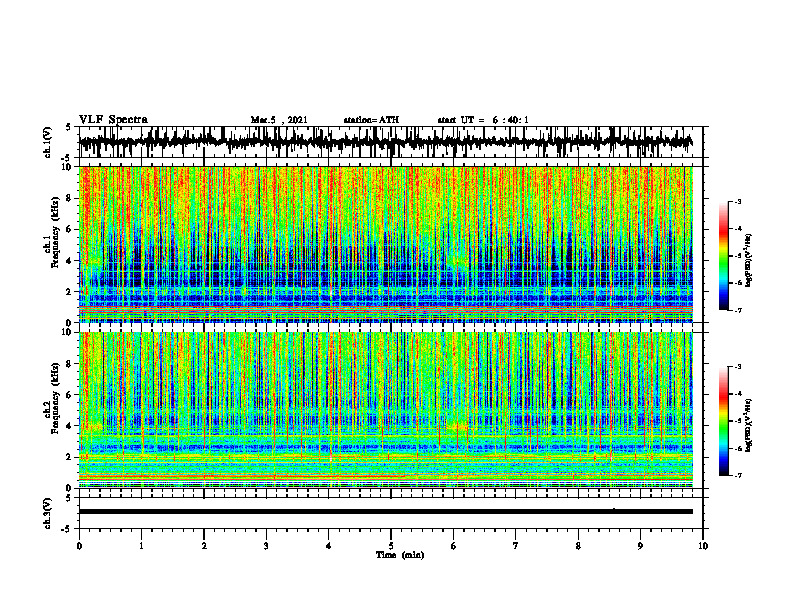
Task: Click the ch.1 colorbar "-7" tick label
Action: tap(738, 310)
